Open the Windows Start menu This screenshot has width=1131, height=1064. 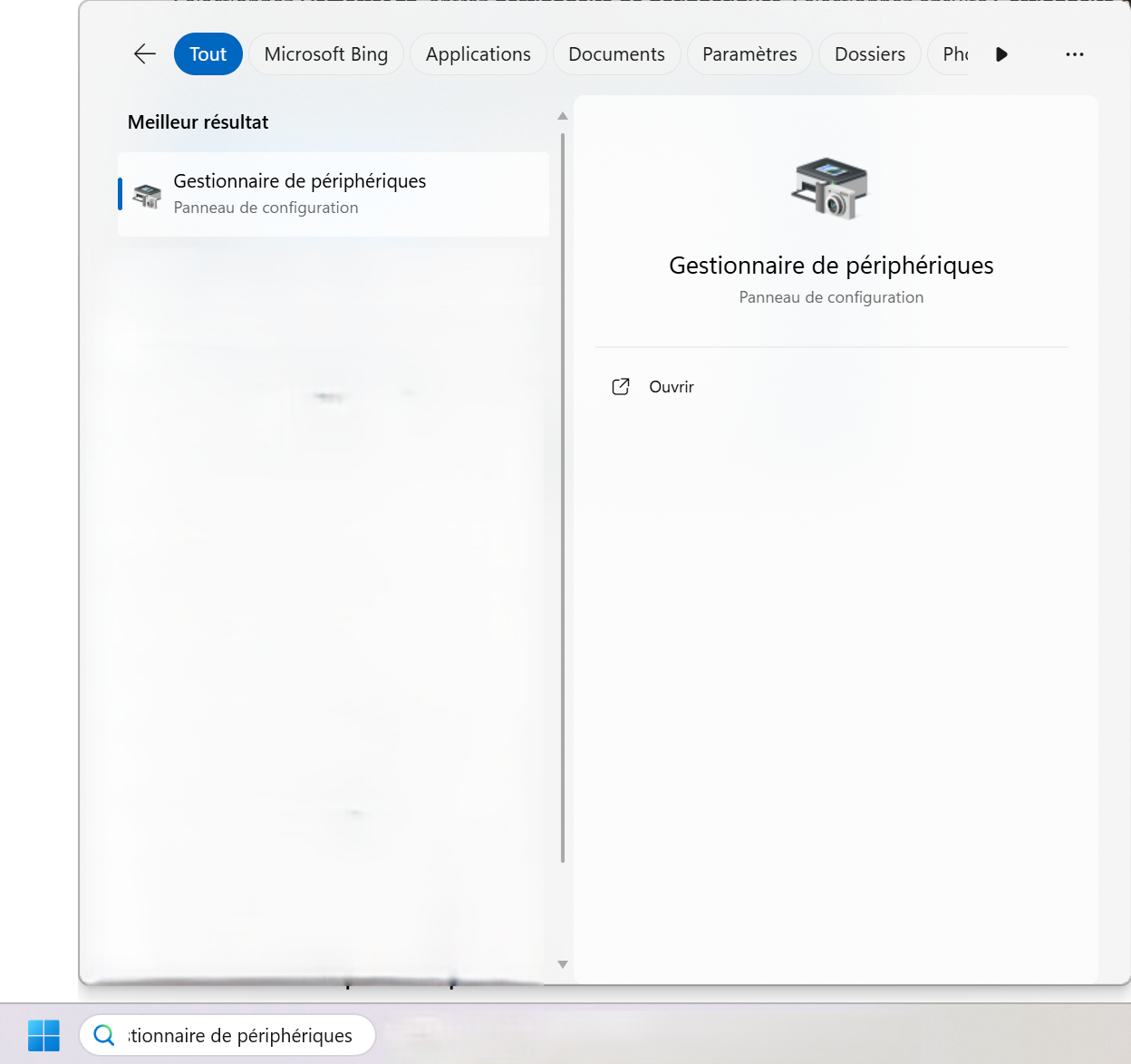coord(43,1035)
